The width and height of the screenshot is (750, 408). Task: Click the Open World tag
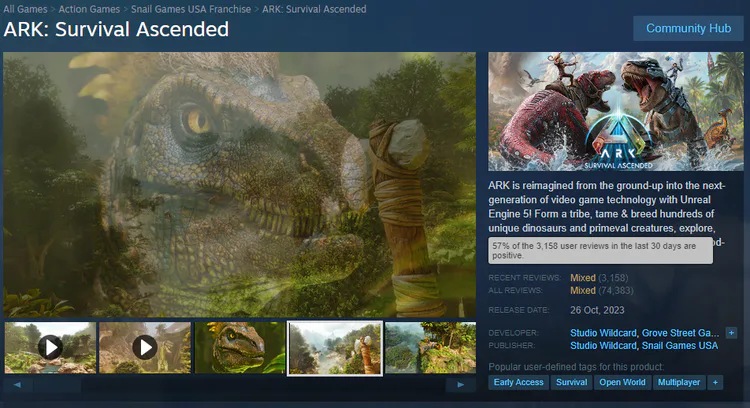[622, 382]
